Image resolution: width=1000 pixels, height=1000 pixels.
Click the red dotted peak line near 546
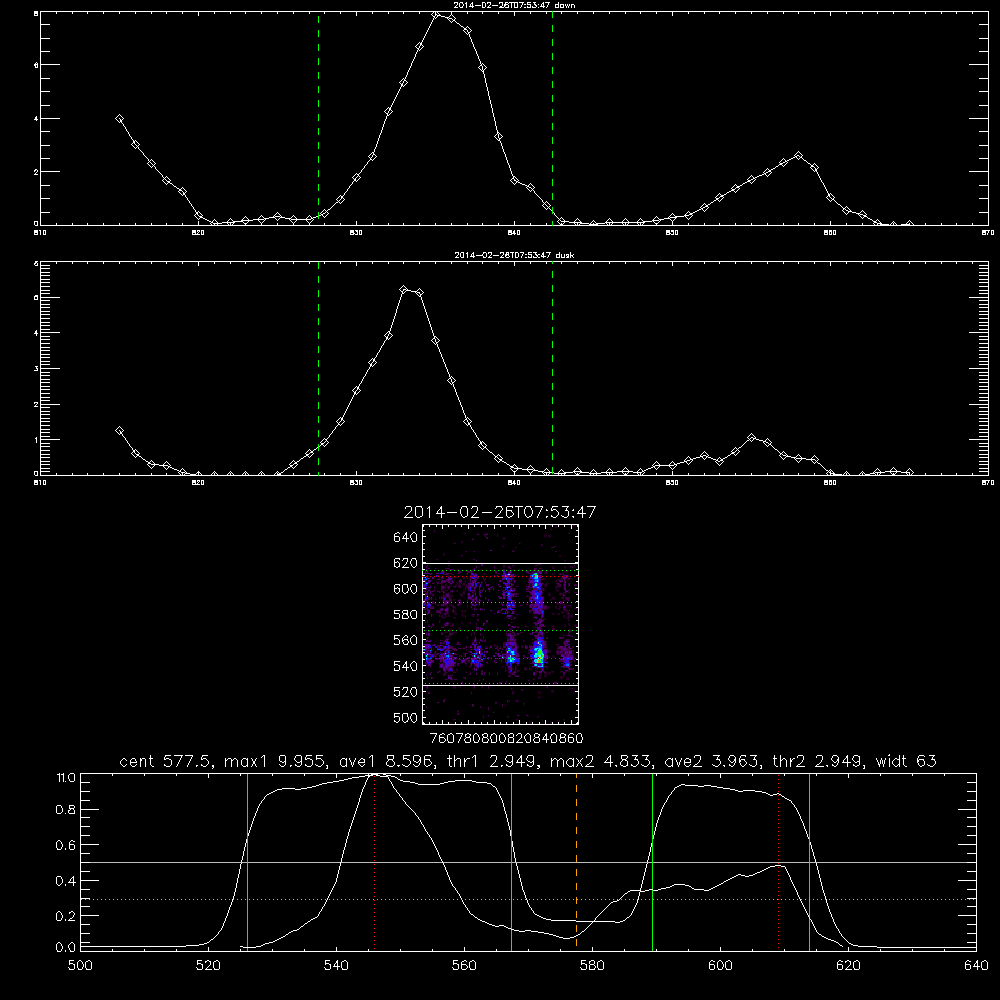tap(374, 861)
